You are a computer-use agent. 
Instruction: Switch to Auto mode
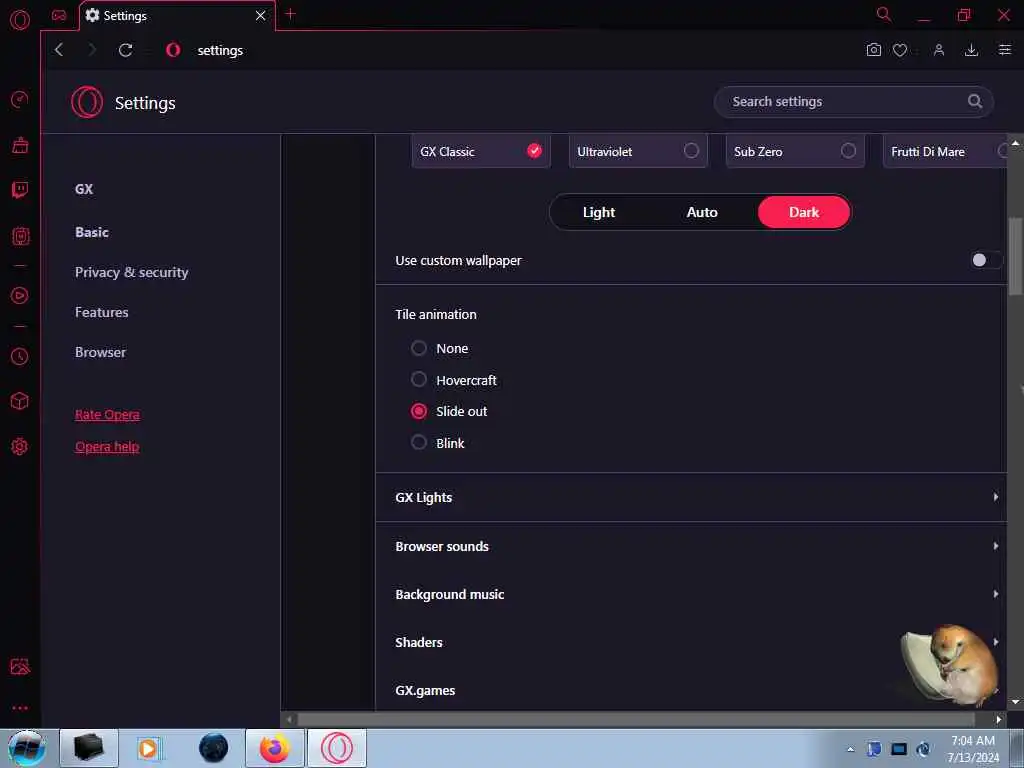pos(702,212)
